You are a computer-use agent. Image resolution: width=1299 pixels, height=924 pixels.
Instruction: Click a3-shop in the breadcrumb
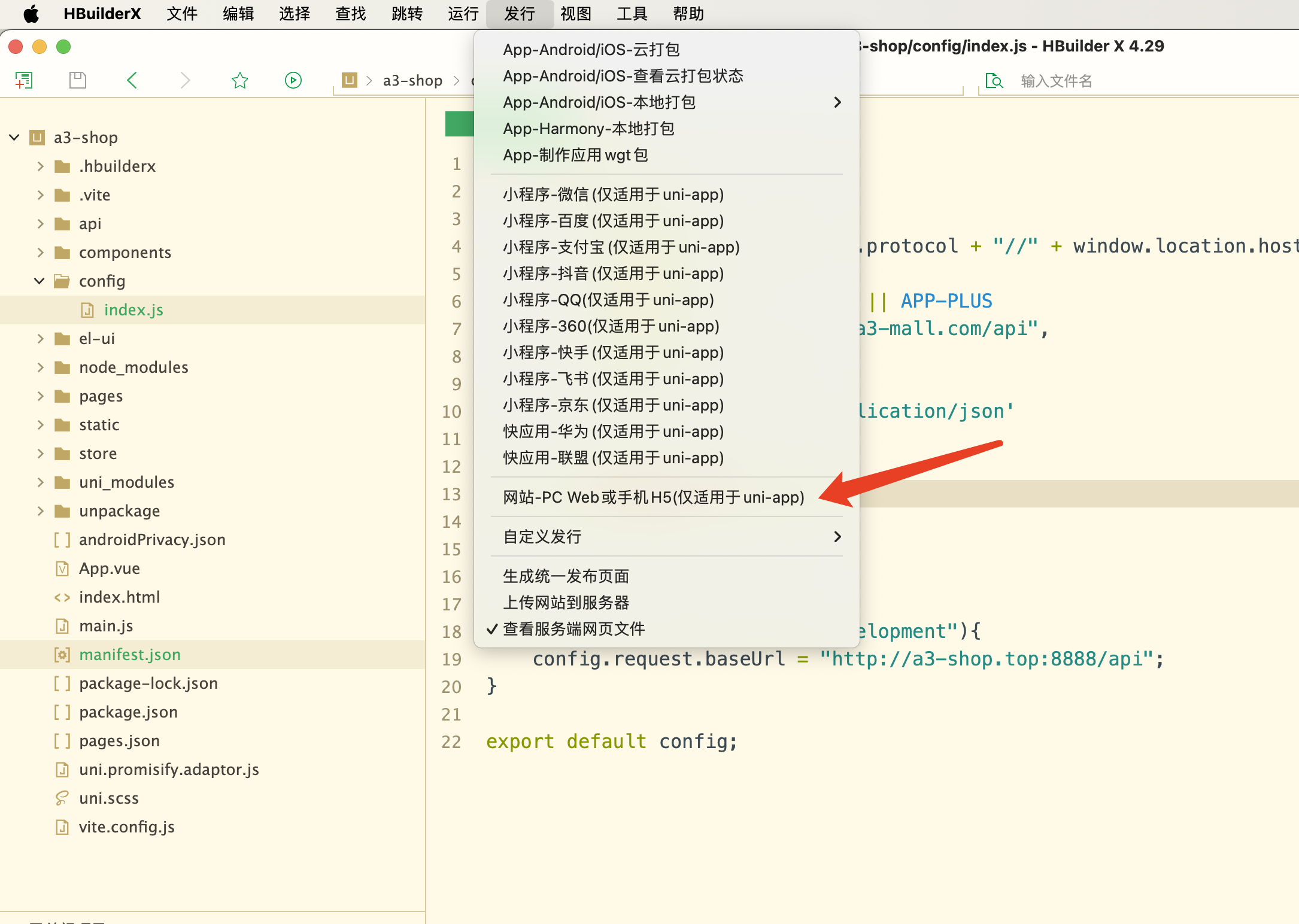coord(412,80)
